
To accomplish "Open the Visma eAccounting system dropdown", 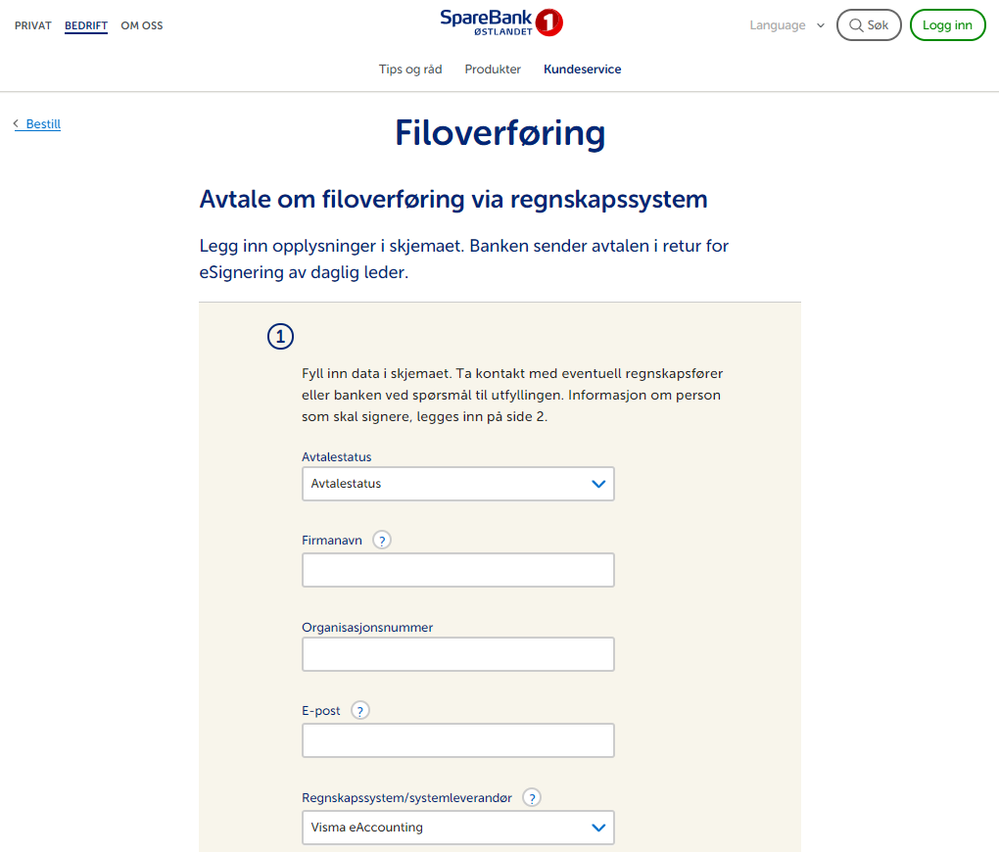I will pos(458,828).
